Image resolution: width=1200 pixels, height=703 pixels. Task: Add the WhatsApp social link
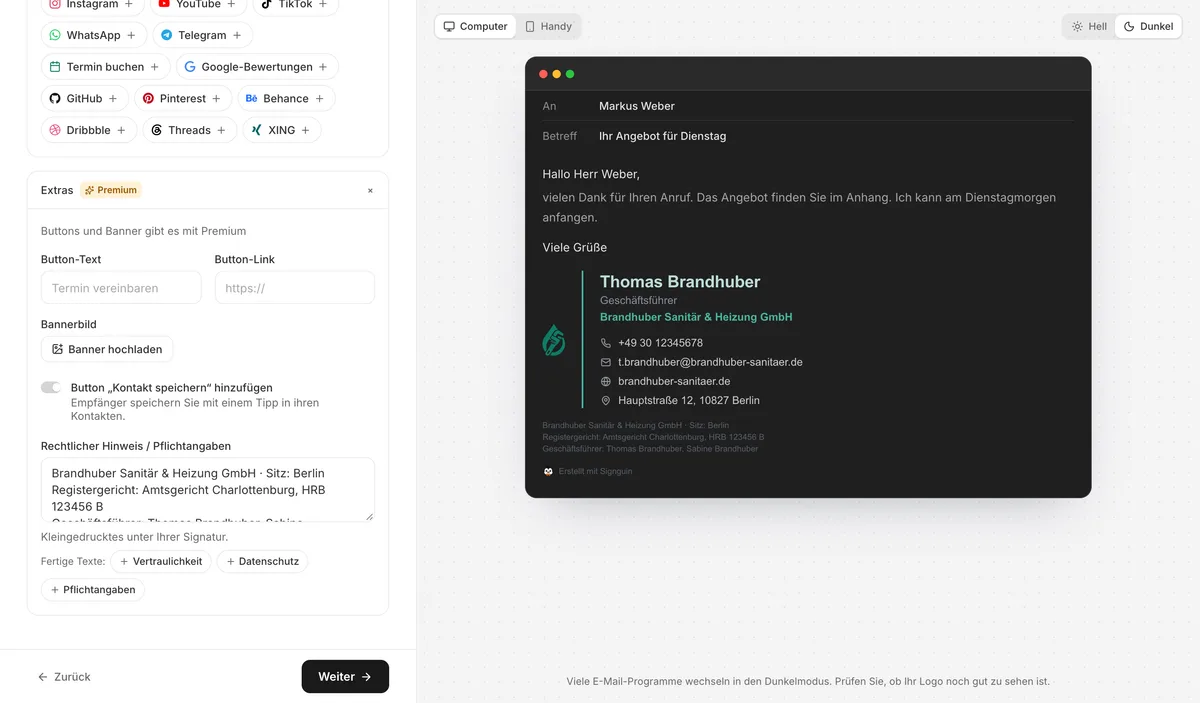[x=94, y=35]
